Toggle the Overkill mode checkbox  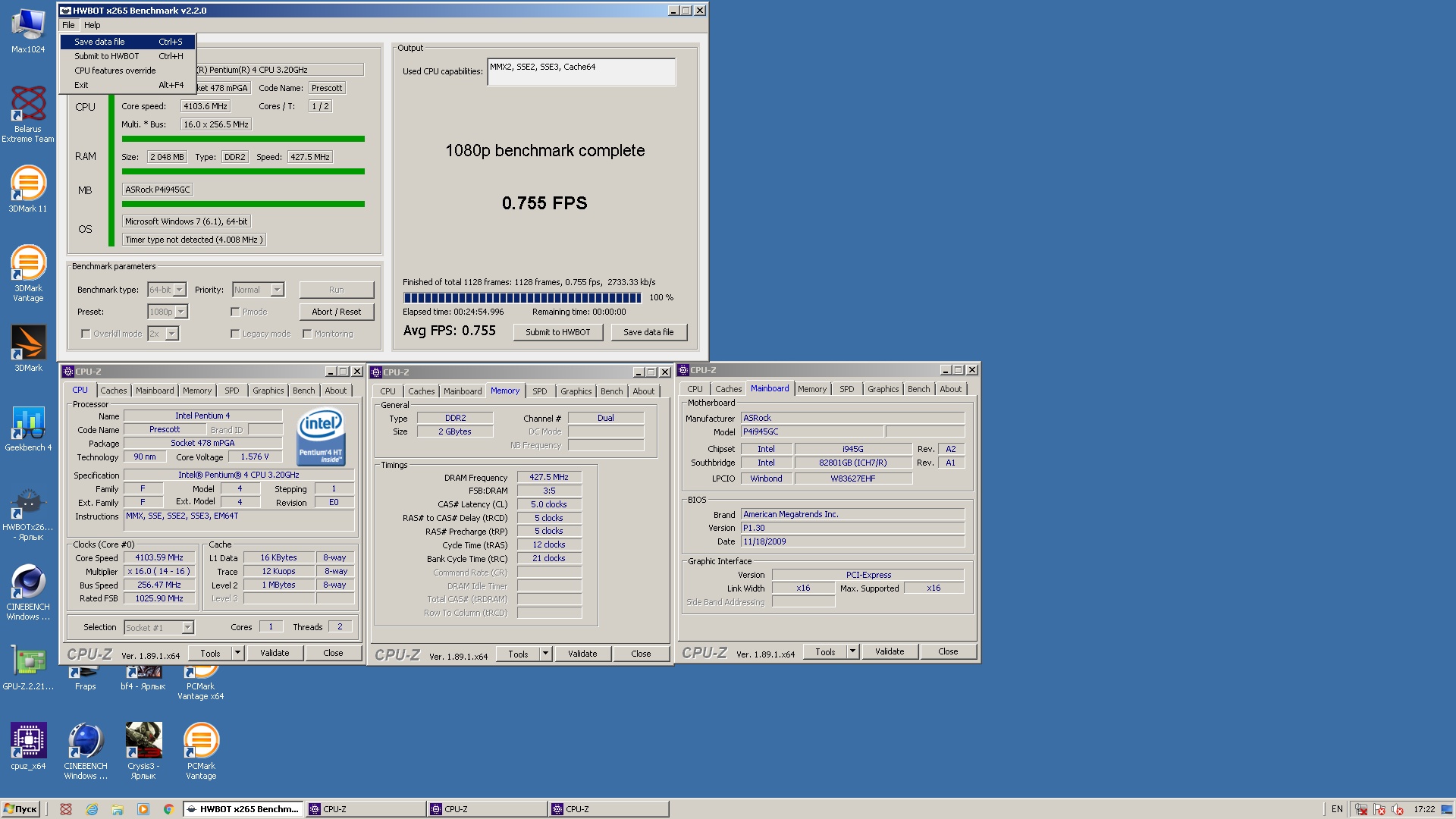[x=86, y=334]
